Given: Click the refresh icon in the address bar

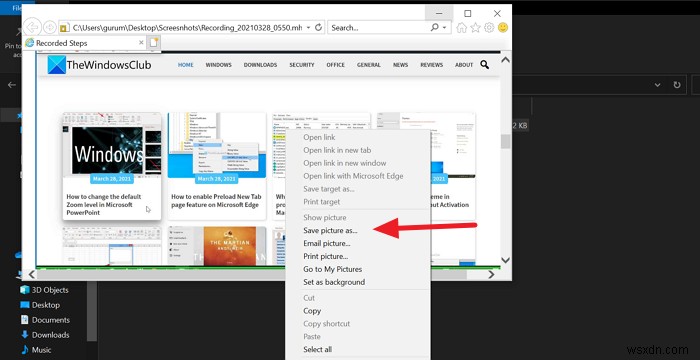Looking at the screenshot, I should (318, 28).
